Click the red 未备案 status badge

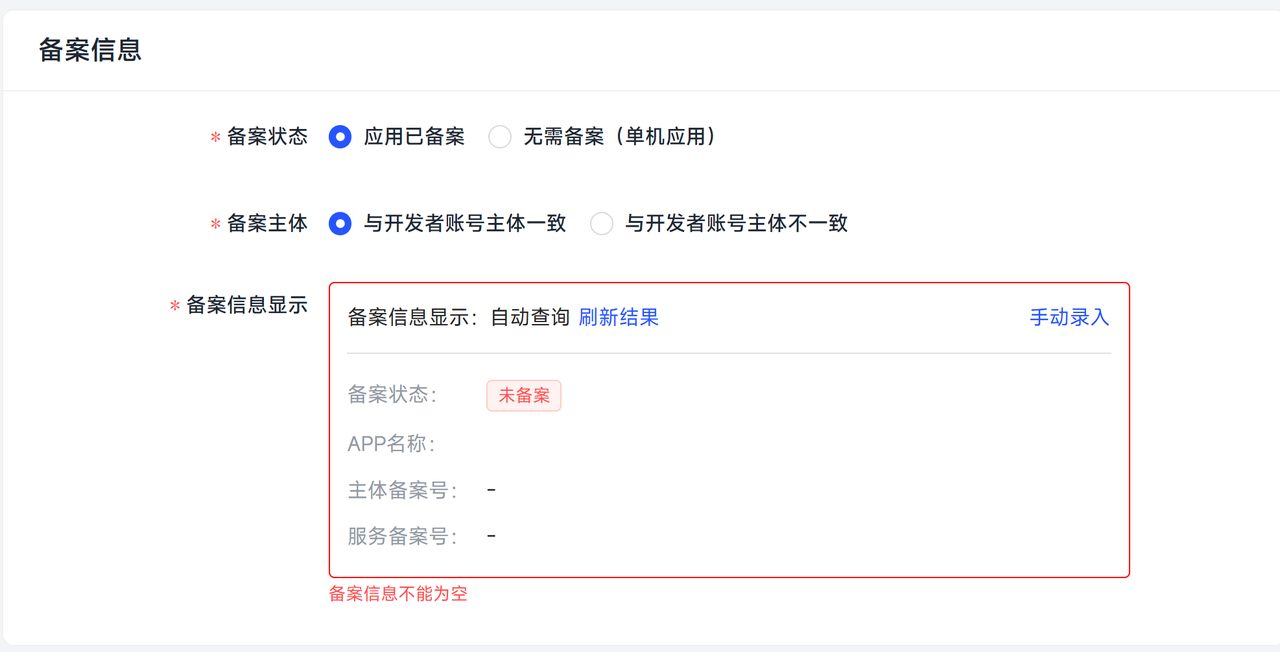click(x=524, y=396)
